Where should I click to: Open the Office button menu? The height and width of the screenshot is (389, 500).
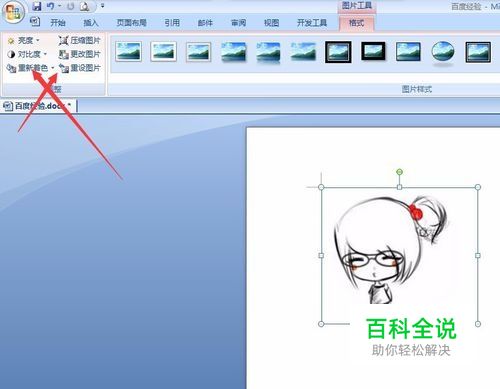13,12
